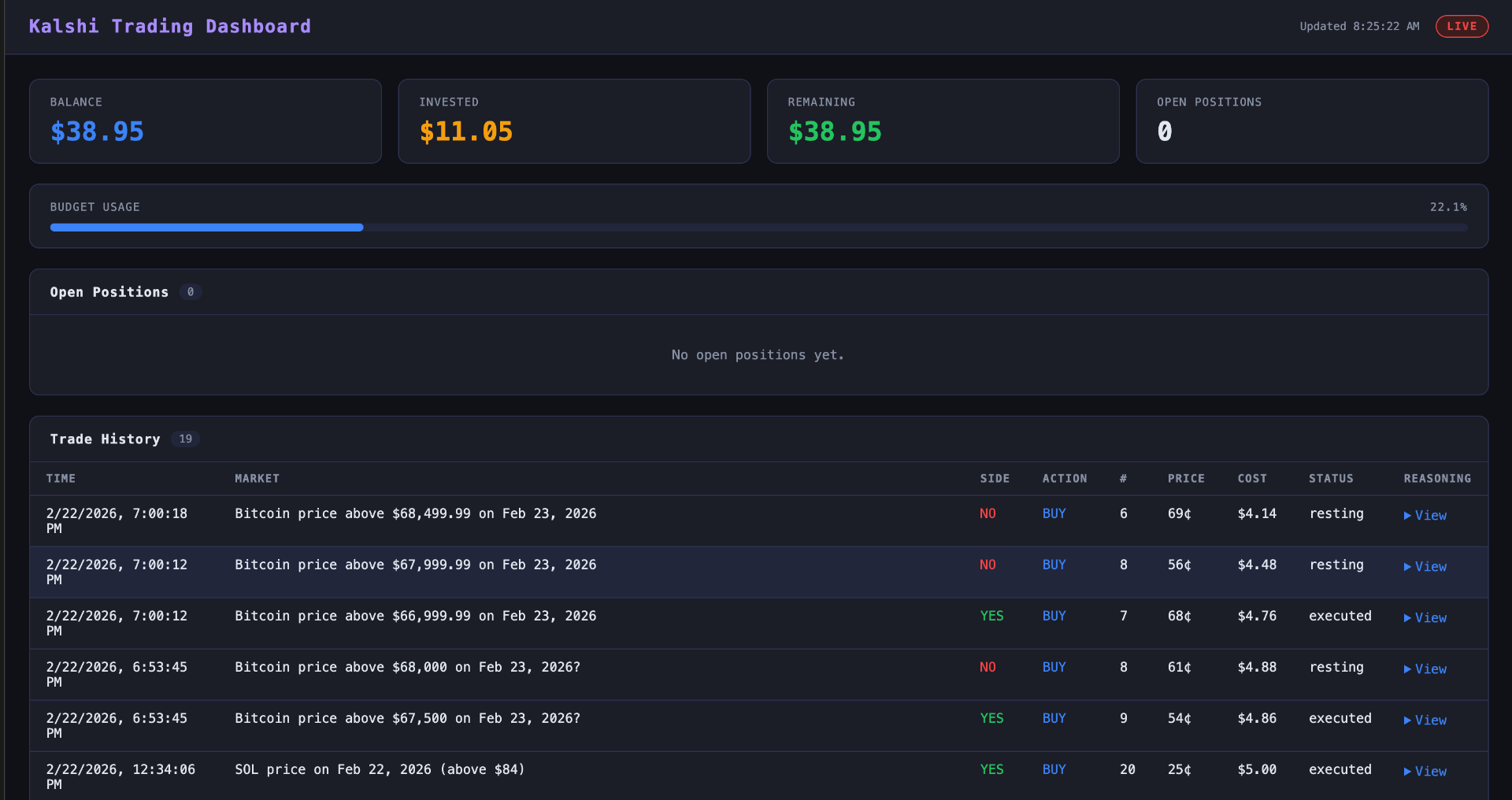
Task: Click the executed status of the $66,999.99 trade
Action: 1340,616
